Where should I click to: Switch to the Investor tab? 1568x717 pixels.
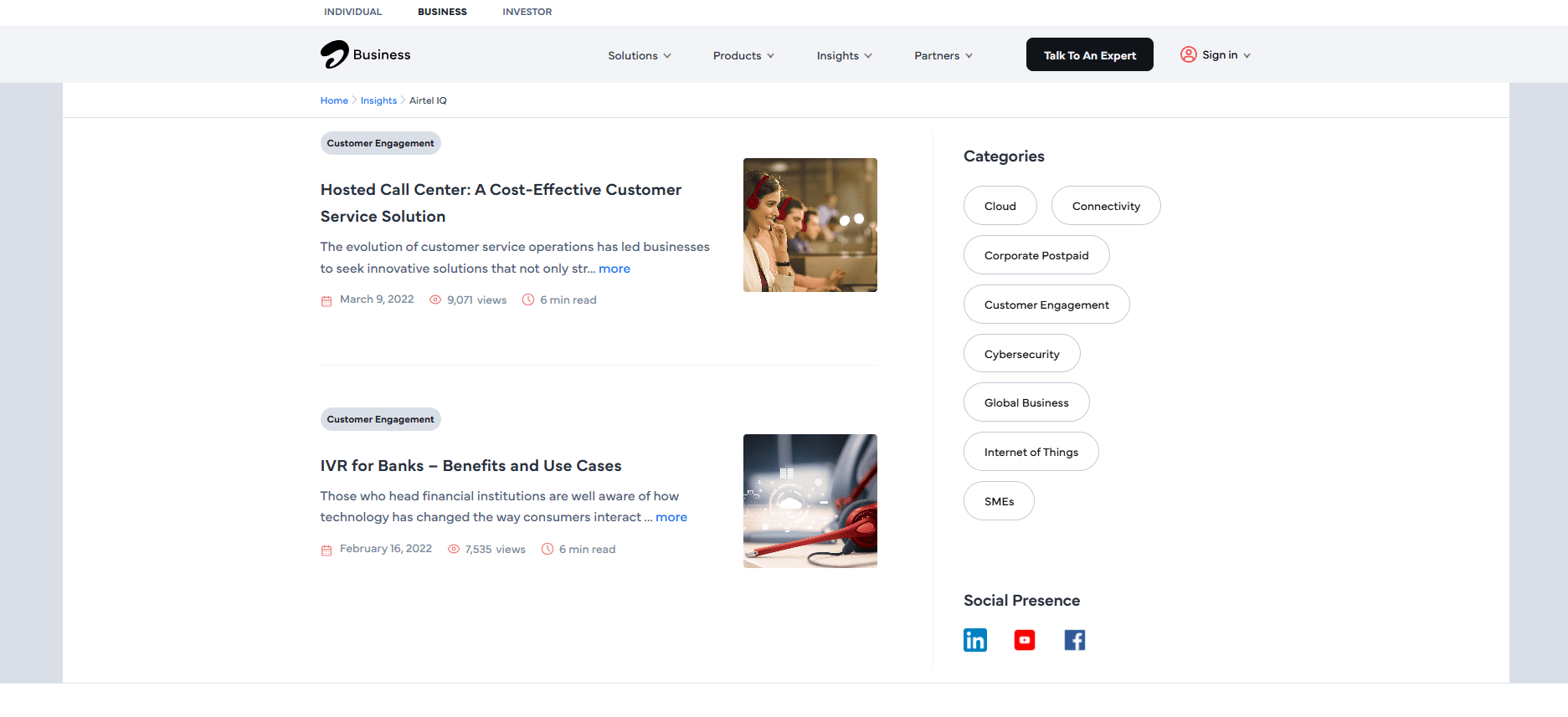click(527, 12)
